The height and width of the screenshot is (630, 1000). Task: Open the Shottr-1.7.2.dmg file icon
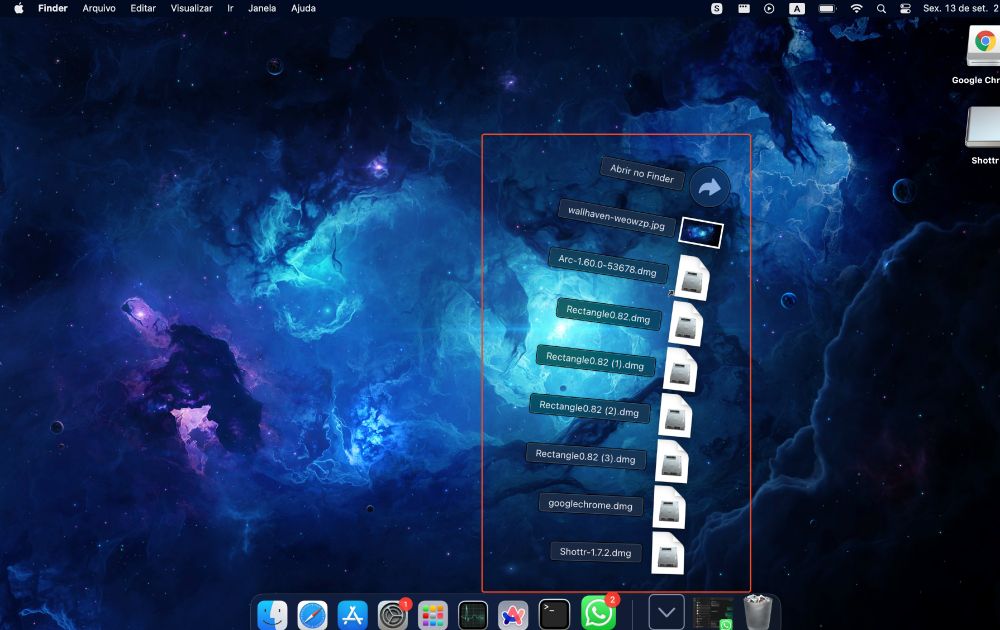668,553
